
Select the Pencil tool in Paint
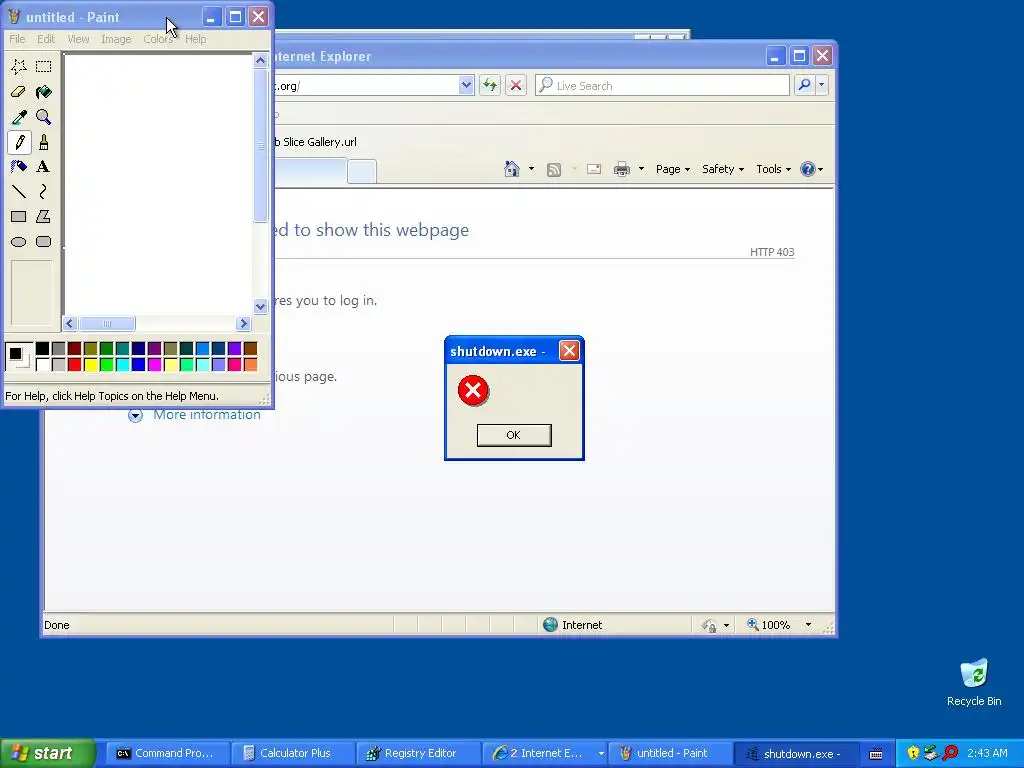19,142
